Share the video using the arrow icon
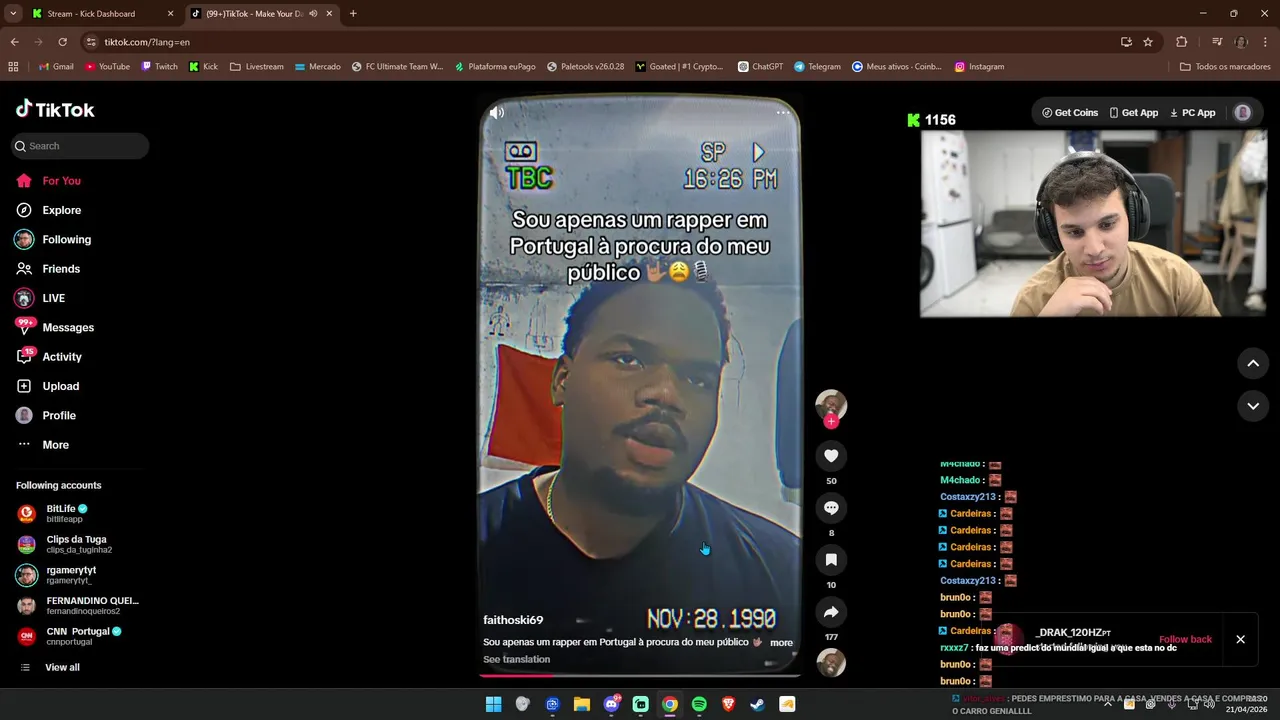Screen dimensions: 1280x720 [831, 612]
